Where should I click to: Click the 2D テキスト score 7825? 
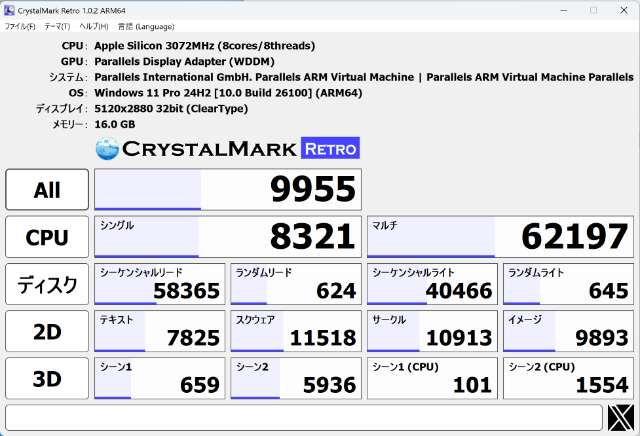tap(159, 331)
